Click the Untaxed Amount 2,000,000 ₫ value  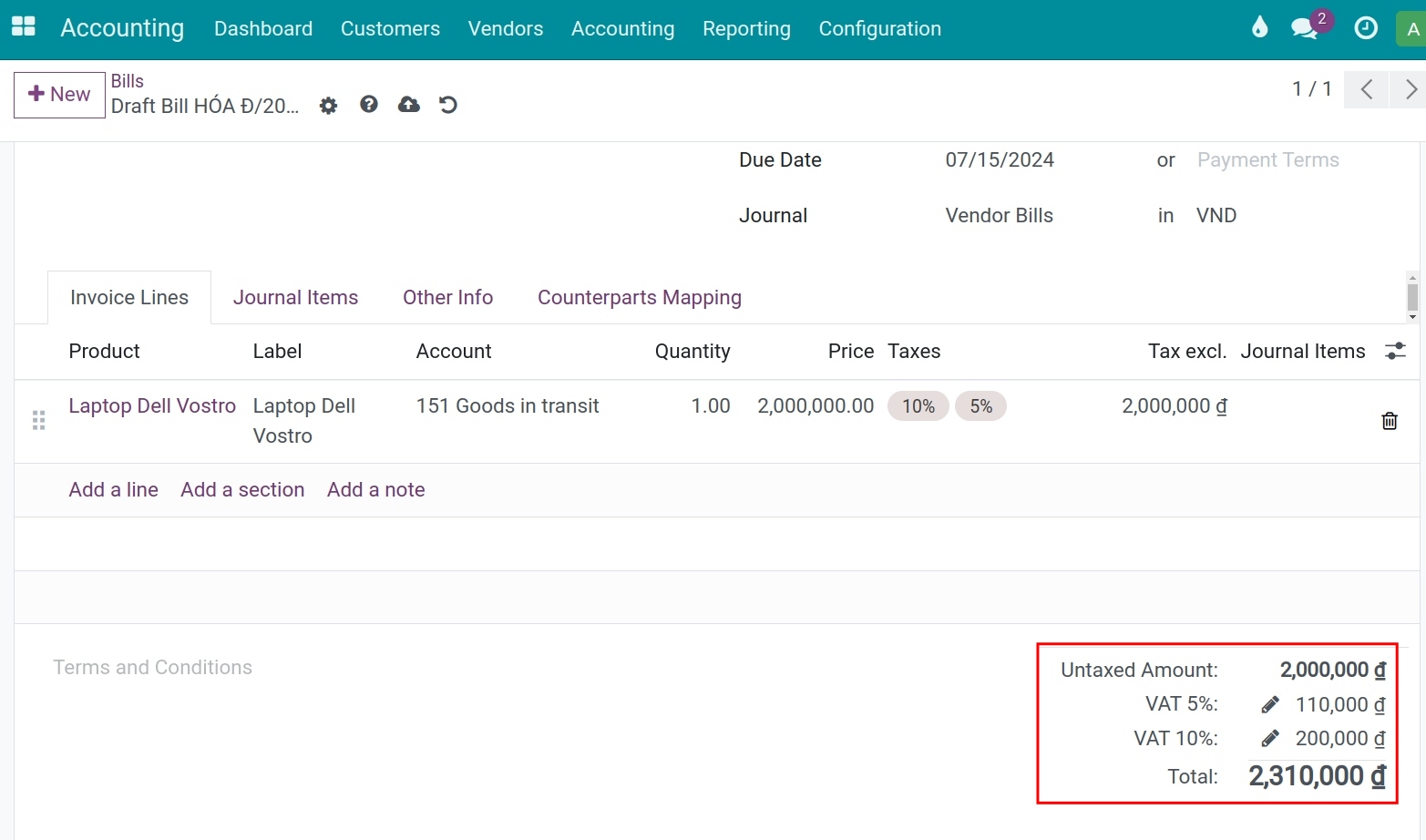tap(1333, 670)
